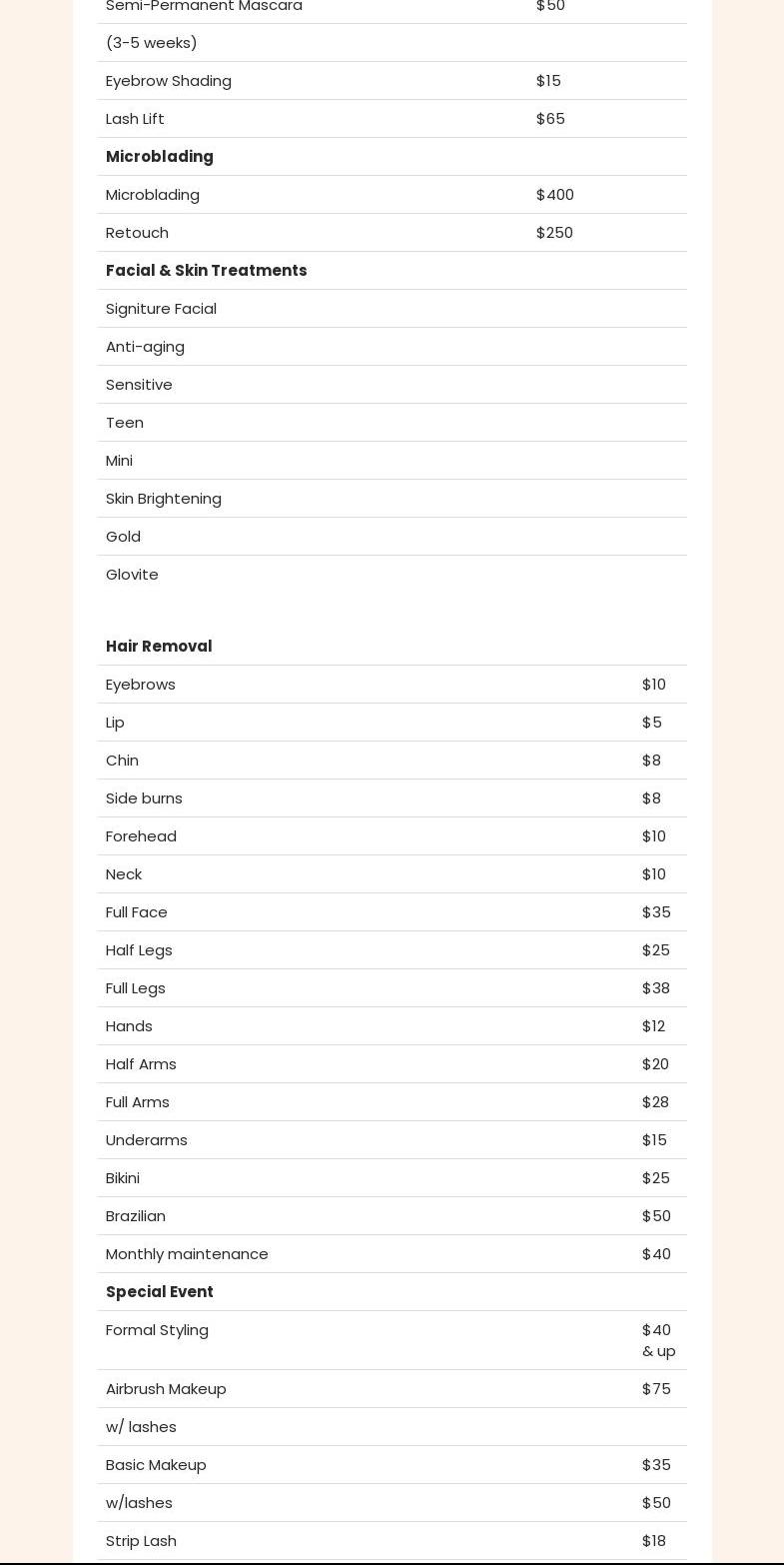Click the Full Face service label

point(137,912)
